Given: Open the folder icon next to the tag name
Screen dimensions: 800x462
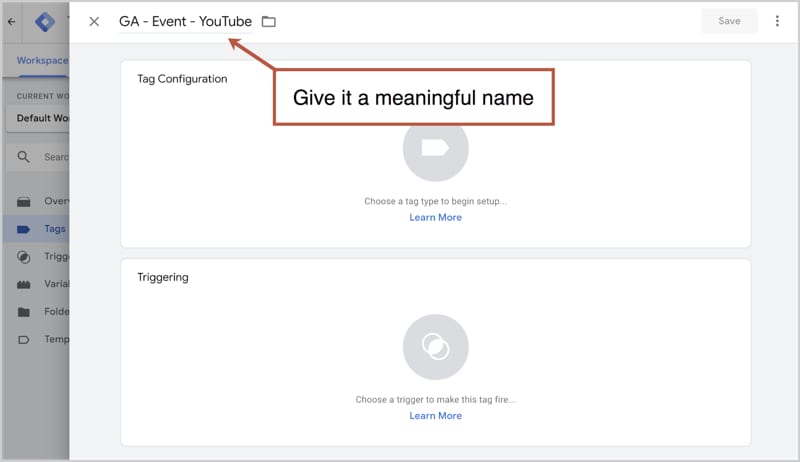Looking at the screenshot, I should pos(268,21).
